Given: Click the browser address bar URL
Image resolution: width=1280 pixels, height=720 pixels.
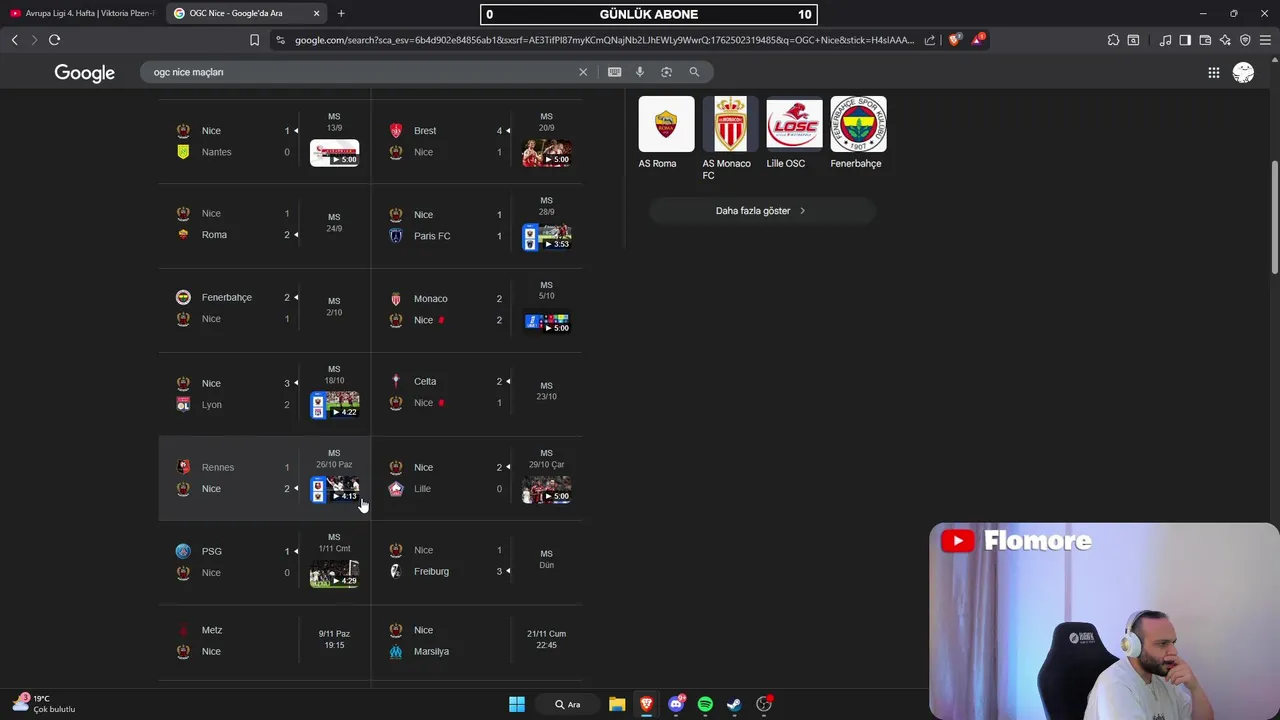Looking at the screenshot, I should (x=604, y=40).
